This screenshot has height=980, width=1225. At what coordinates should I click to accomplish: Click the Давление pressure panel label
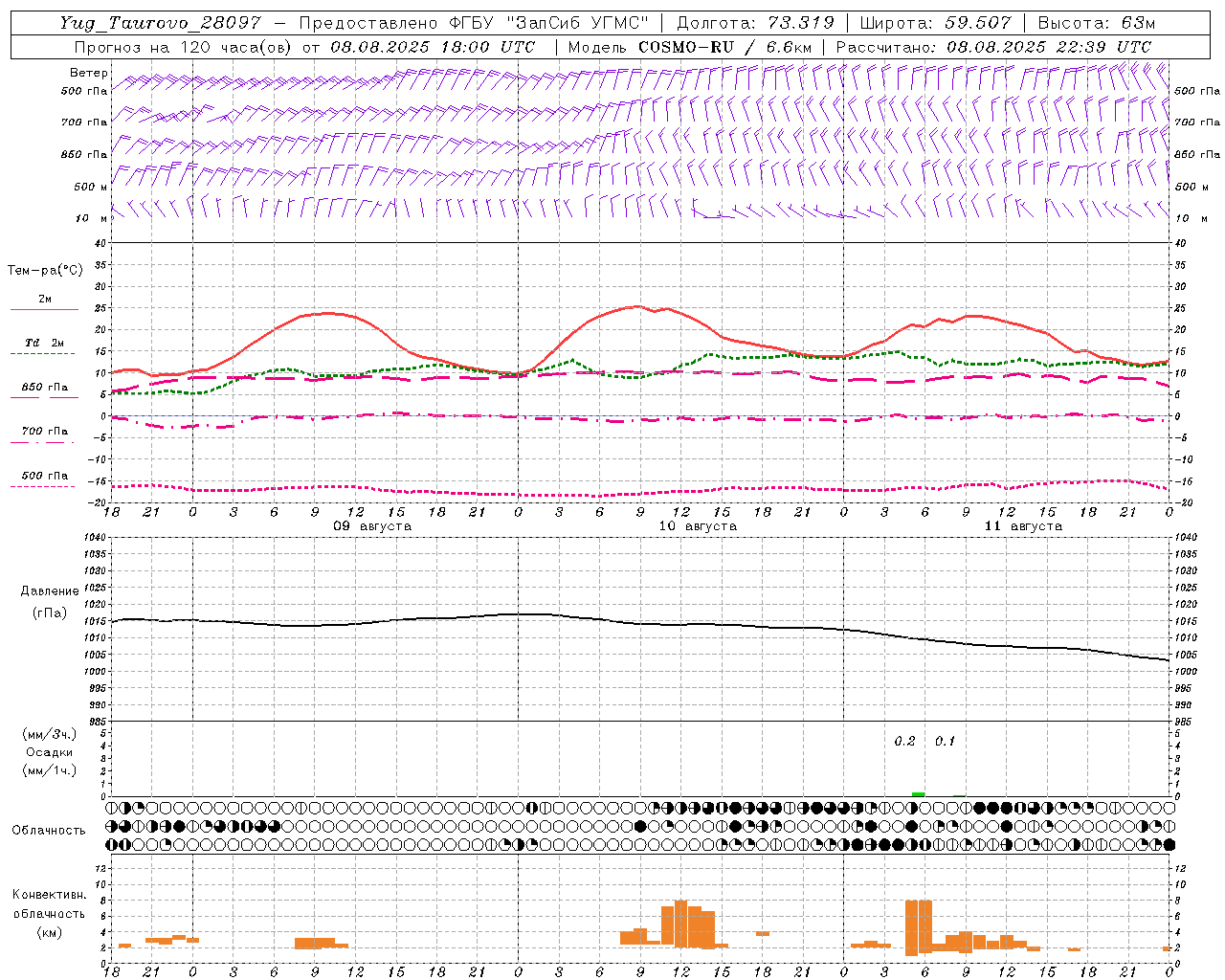pos(50,591)
